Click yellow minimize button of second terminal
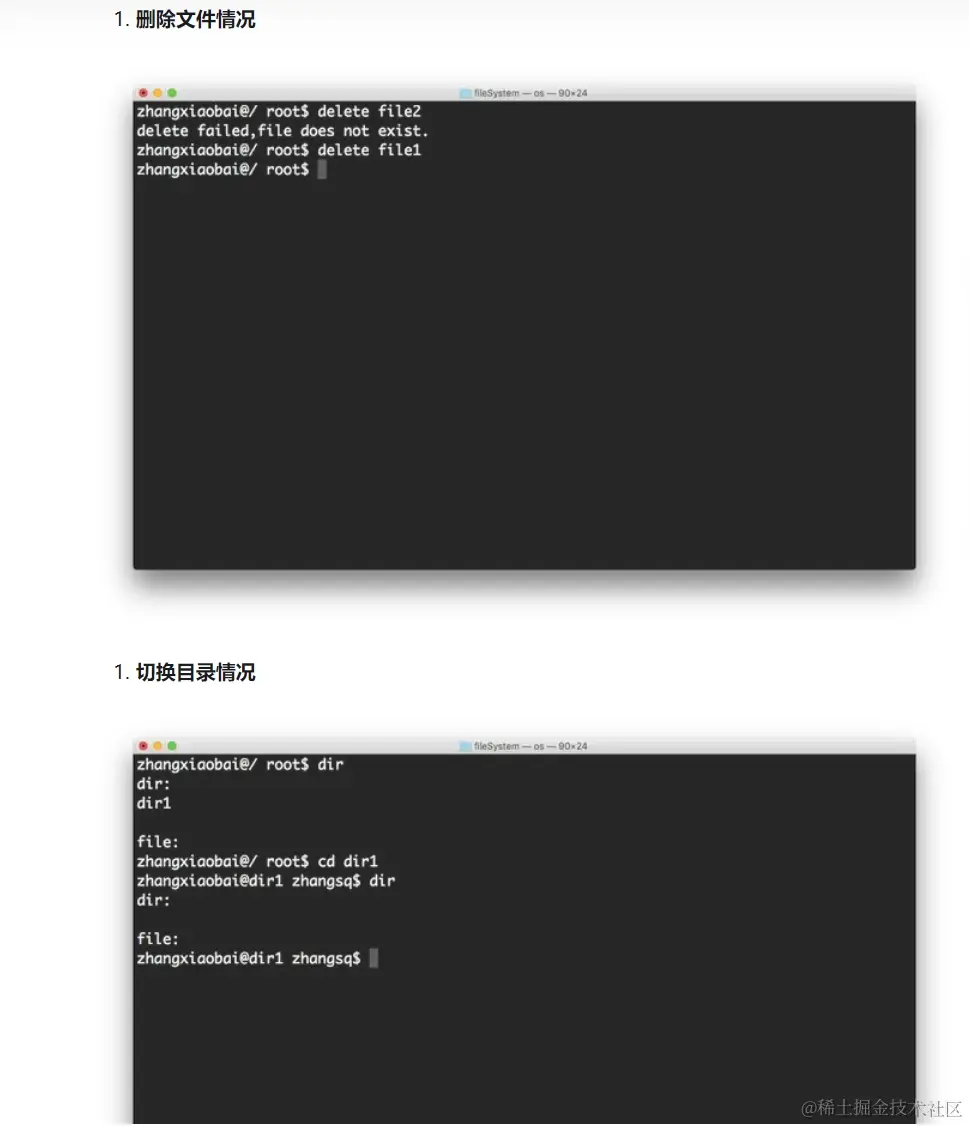The width and height of the screenshot is (969, 1126). [x=157, y=745]
